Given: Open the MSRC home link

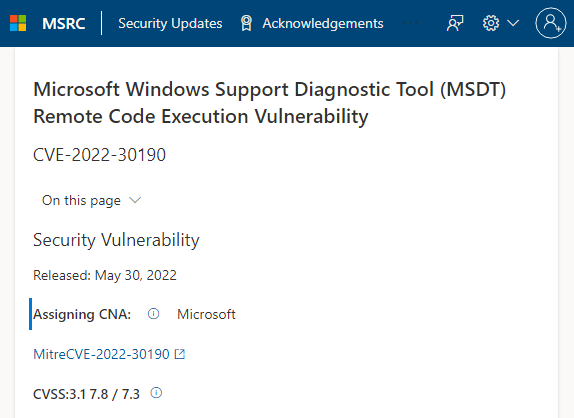Looking at the screenshot, I should click(x=64, y=23).
